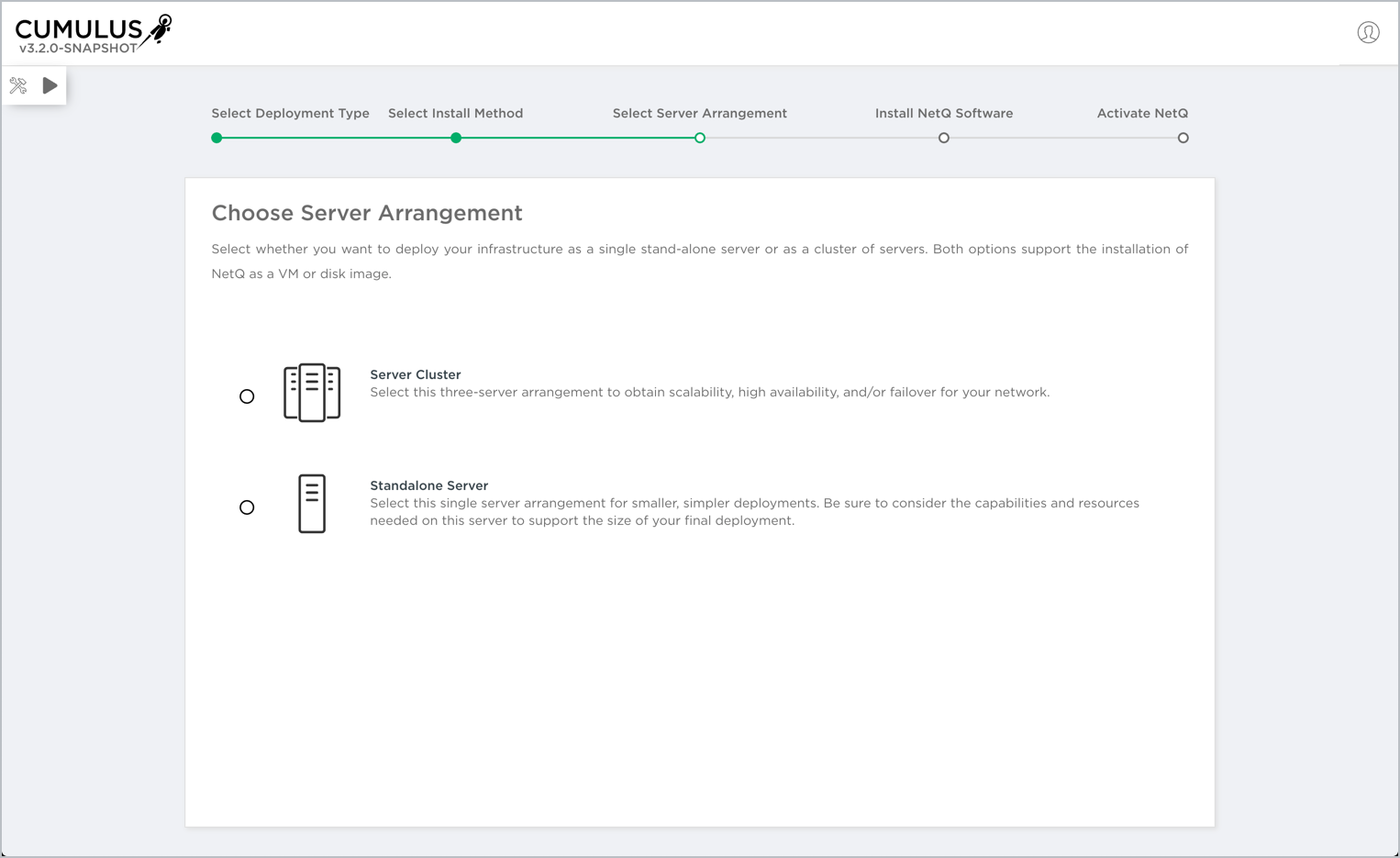
Task: Choose the Server Cluster title text
Action: point(415,374)
